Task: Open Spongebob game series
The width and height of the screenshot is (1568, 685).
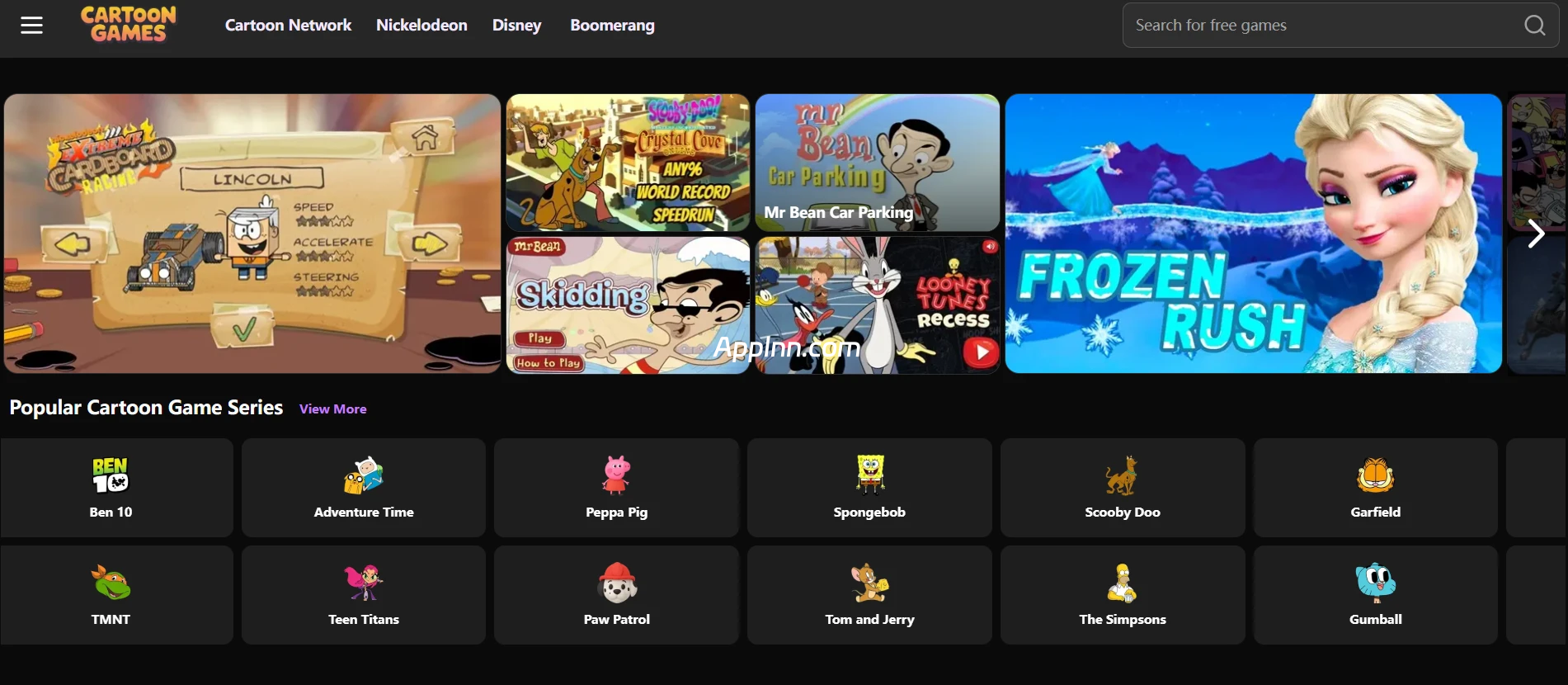Action: tap(869, 488)
